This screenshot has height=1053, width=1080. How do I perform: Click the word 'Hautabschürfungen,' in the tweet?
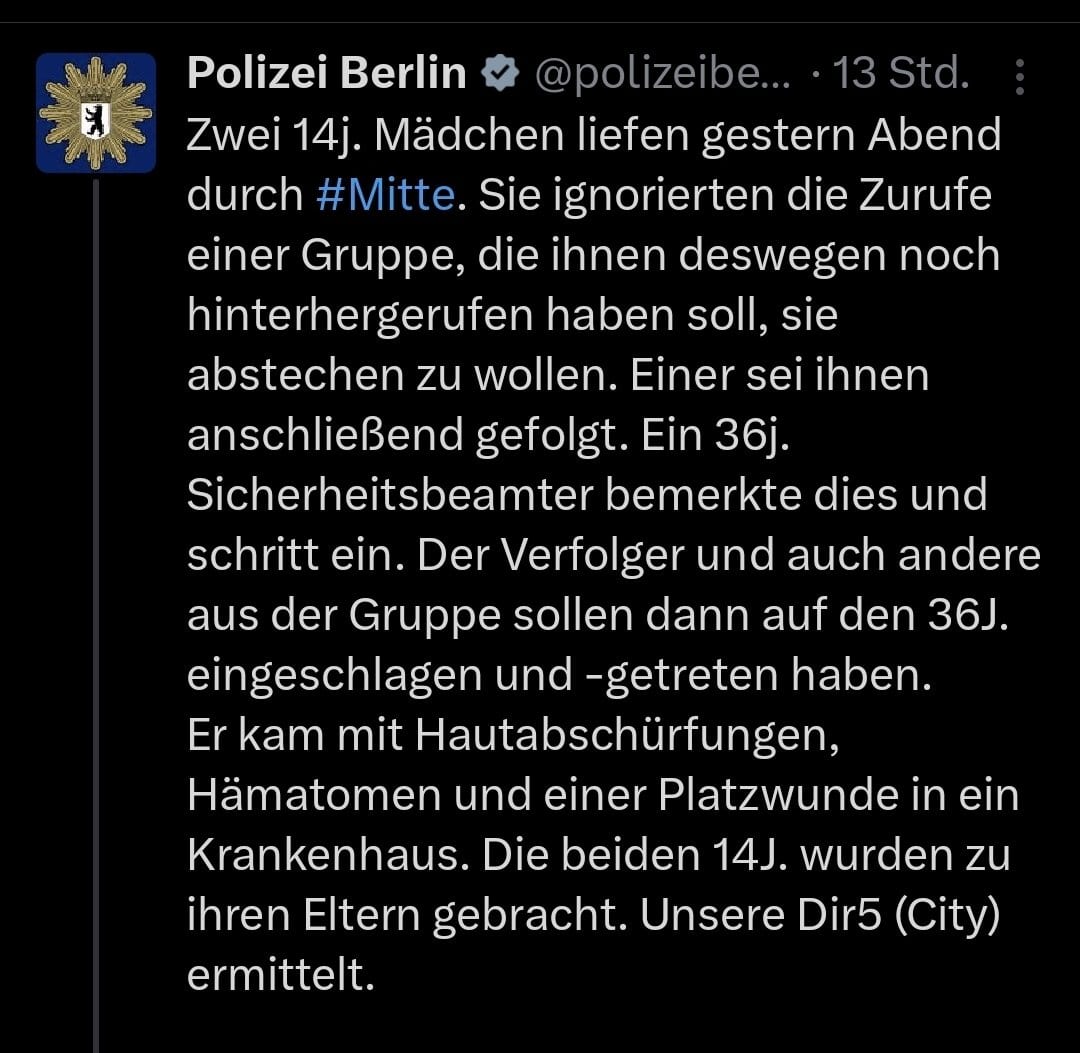(x=627, y=737)
